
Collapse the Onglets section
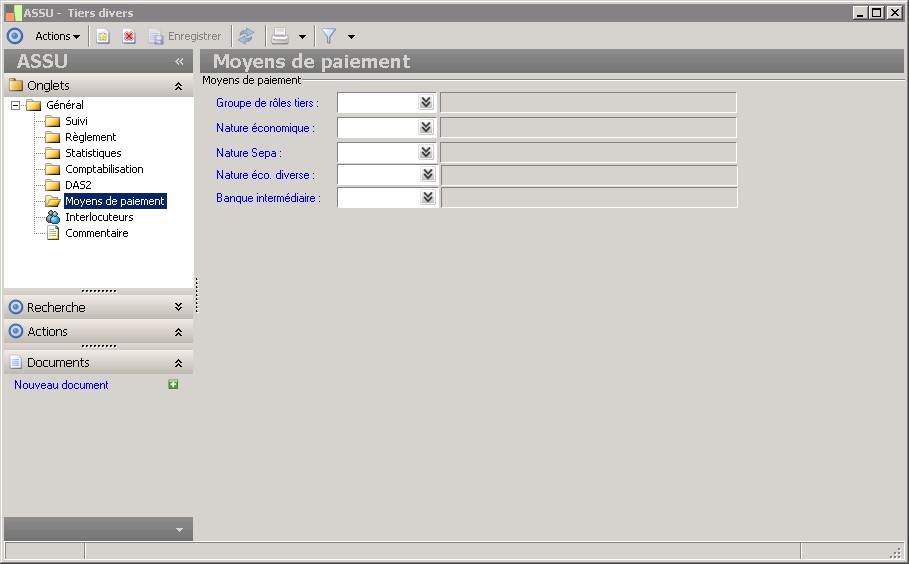(x=179, y=86)
